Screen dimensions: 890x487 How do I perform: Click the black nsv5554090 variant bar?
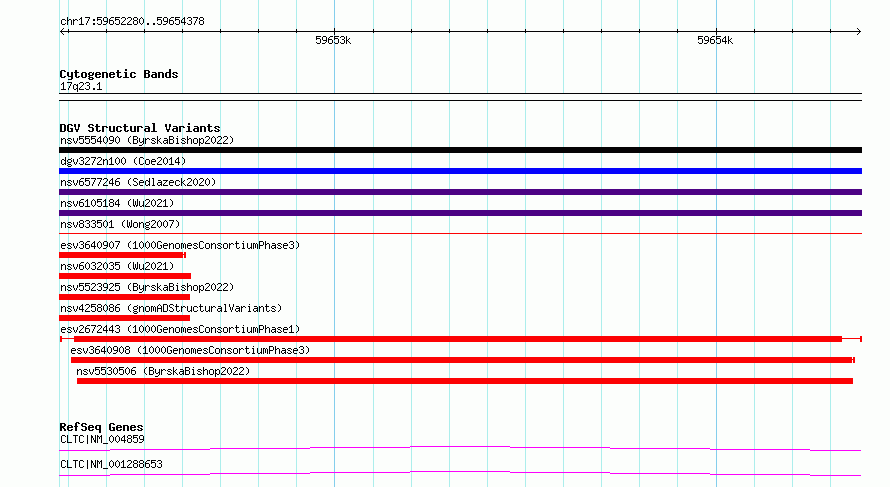point(460,150)
